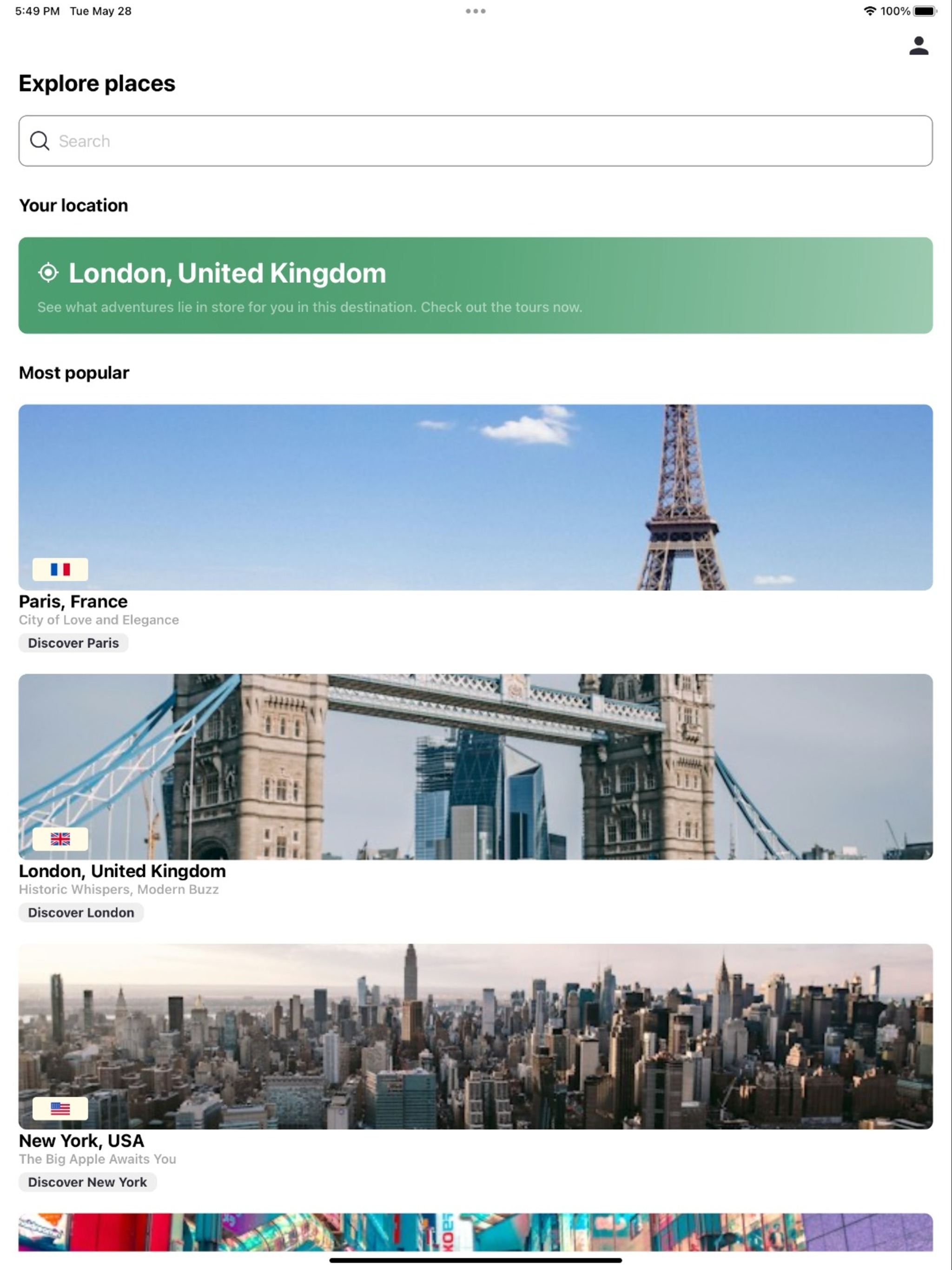Open the user profile icon
The height and width of the screenshot is (1270, 952).
(918, 46)
